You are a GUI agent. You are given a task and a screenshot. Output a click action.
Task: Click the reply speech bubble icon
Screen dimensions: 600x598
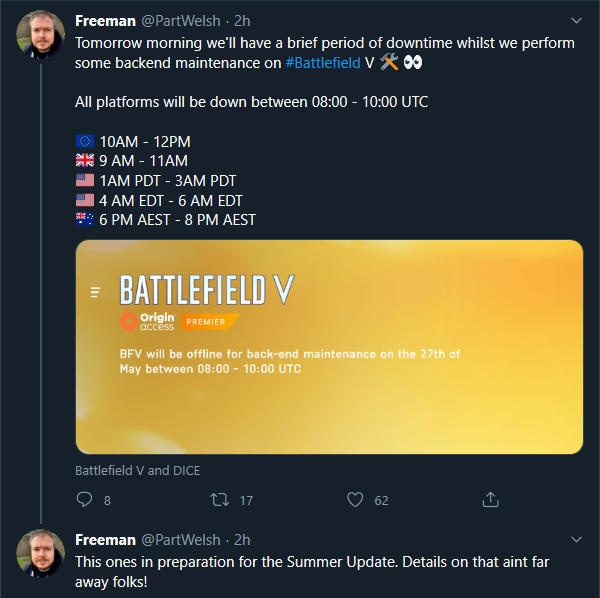[84, 499]
